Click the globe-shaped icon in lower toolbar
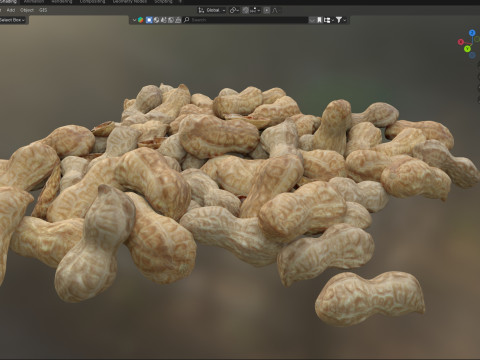Image resolution: width=480 pixels, height=360 pixels. point(156,20)
